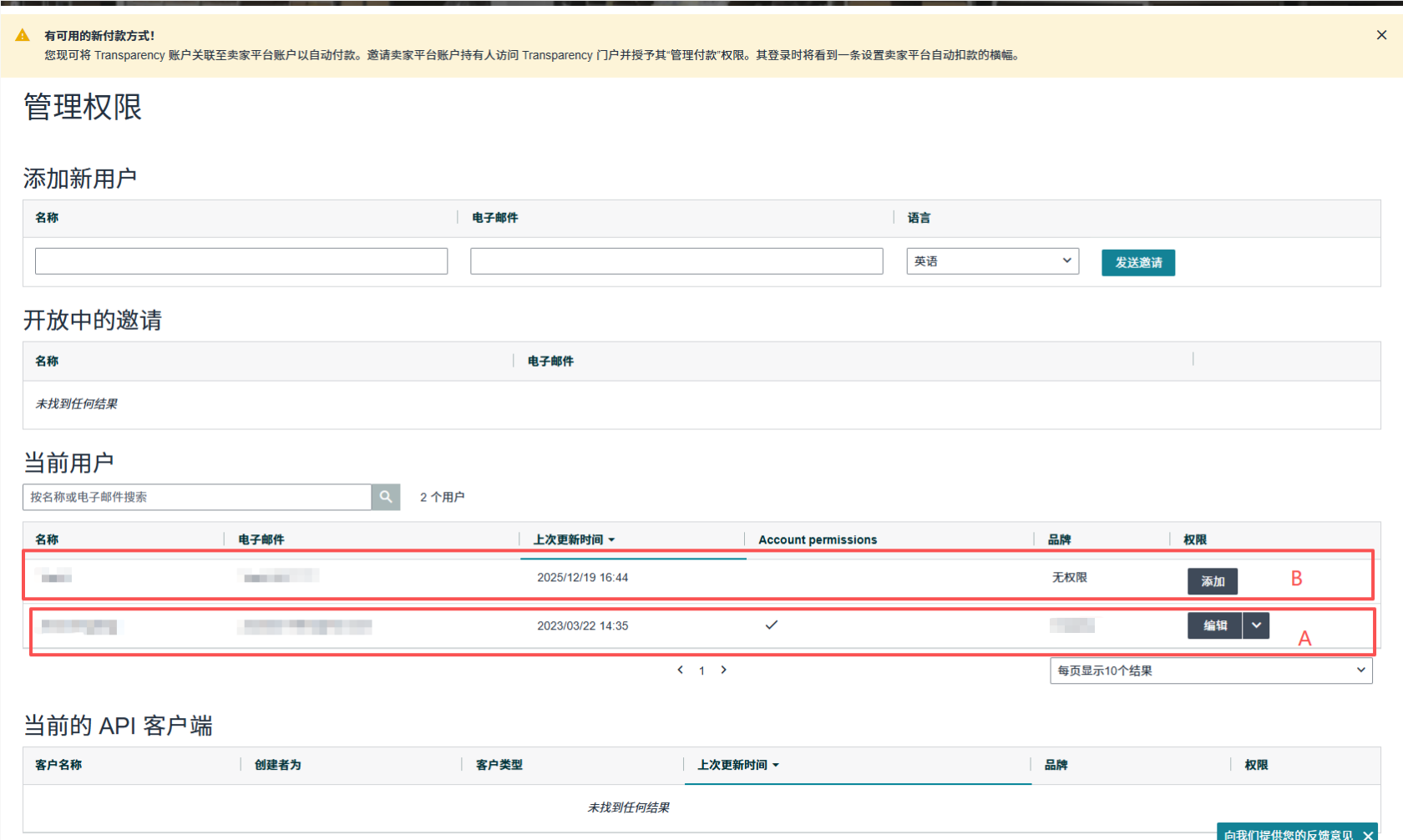The width and height of the screenshot is (1403, 840).
Task: Select page number 1 in the pagination
Action: point(701,670)
